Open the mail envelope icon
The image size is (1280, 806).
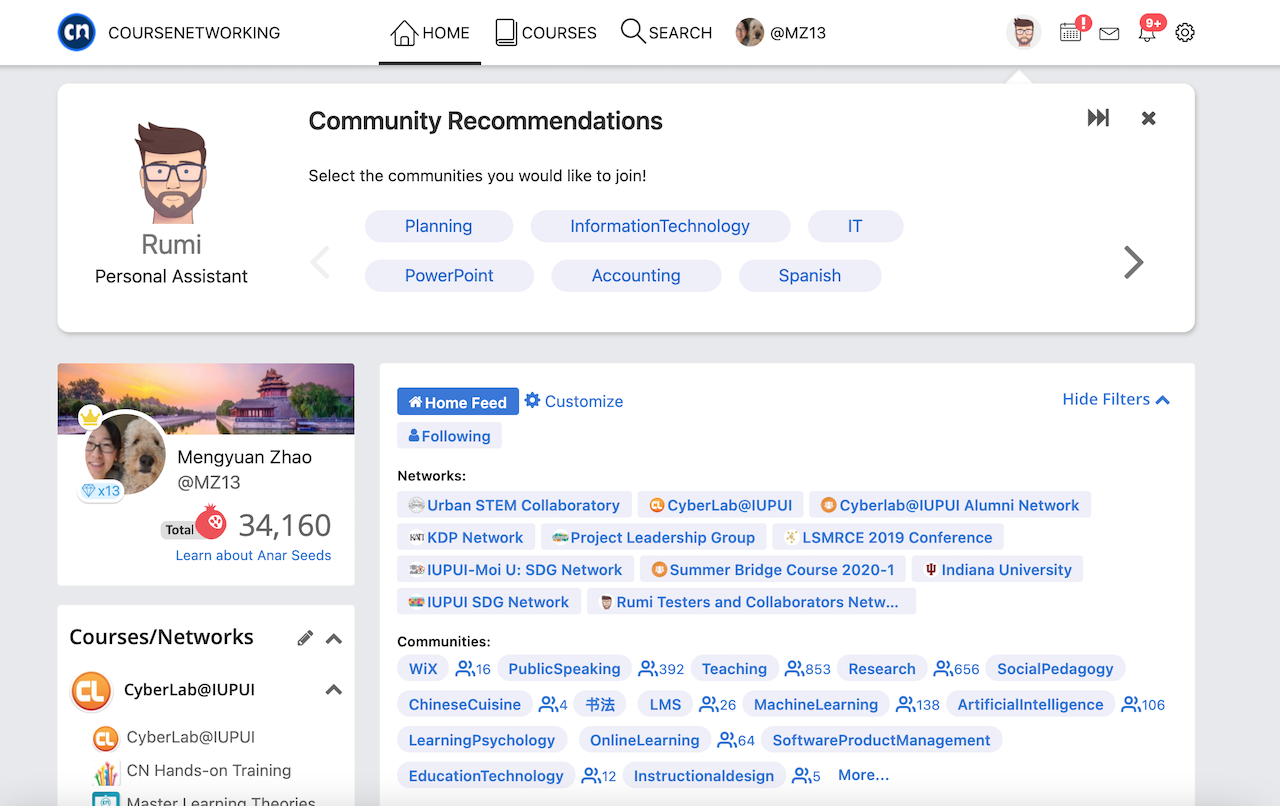tap(1109, 33)
